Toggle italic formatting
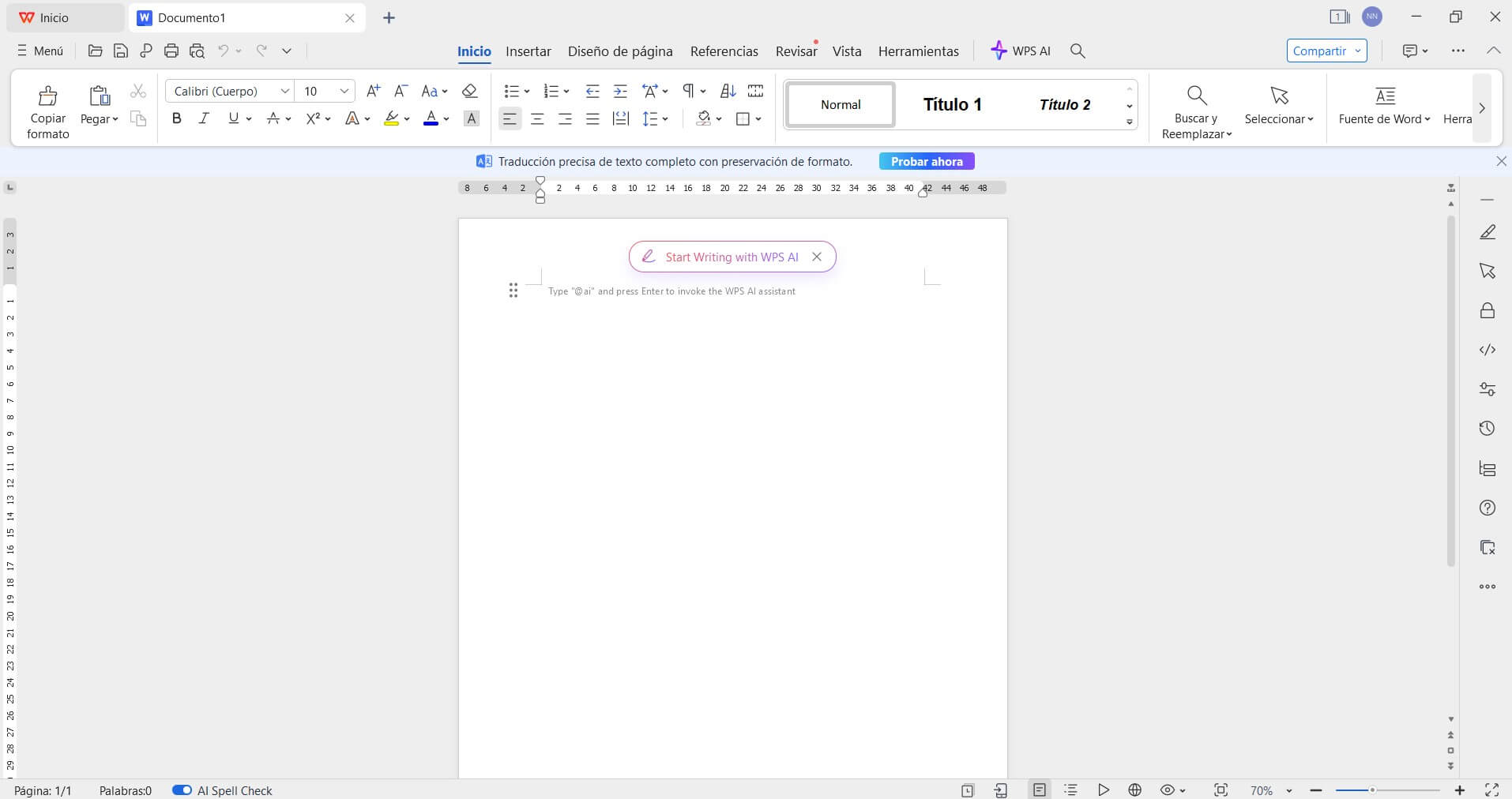The image size is (1512, 799). point(204,118)
